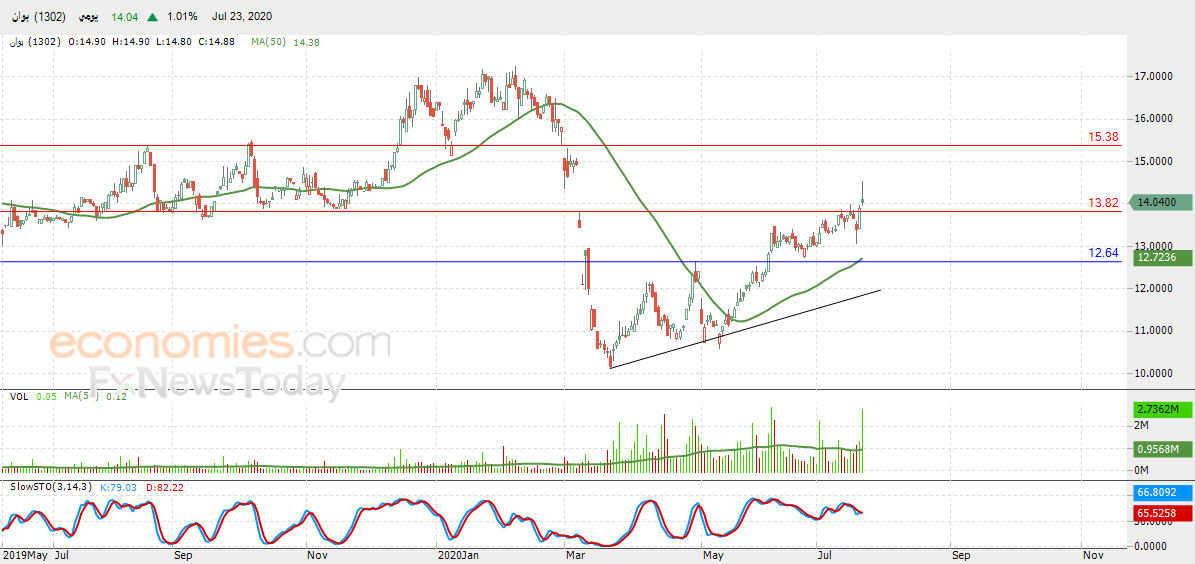Viewport: 1195px width, 564px height.
Task: Click the 12.7236 moving average price tag
Action: [x=1157, y=258]
